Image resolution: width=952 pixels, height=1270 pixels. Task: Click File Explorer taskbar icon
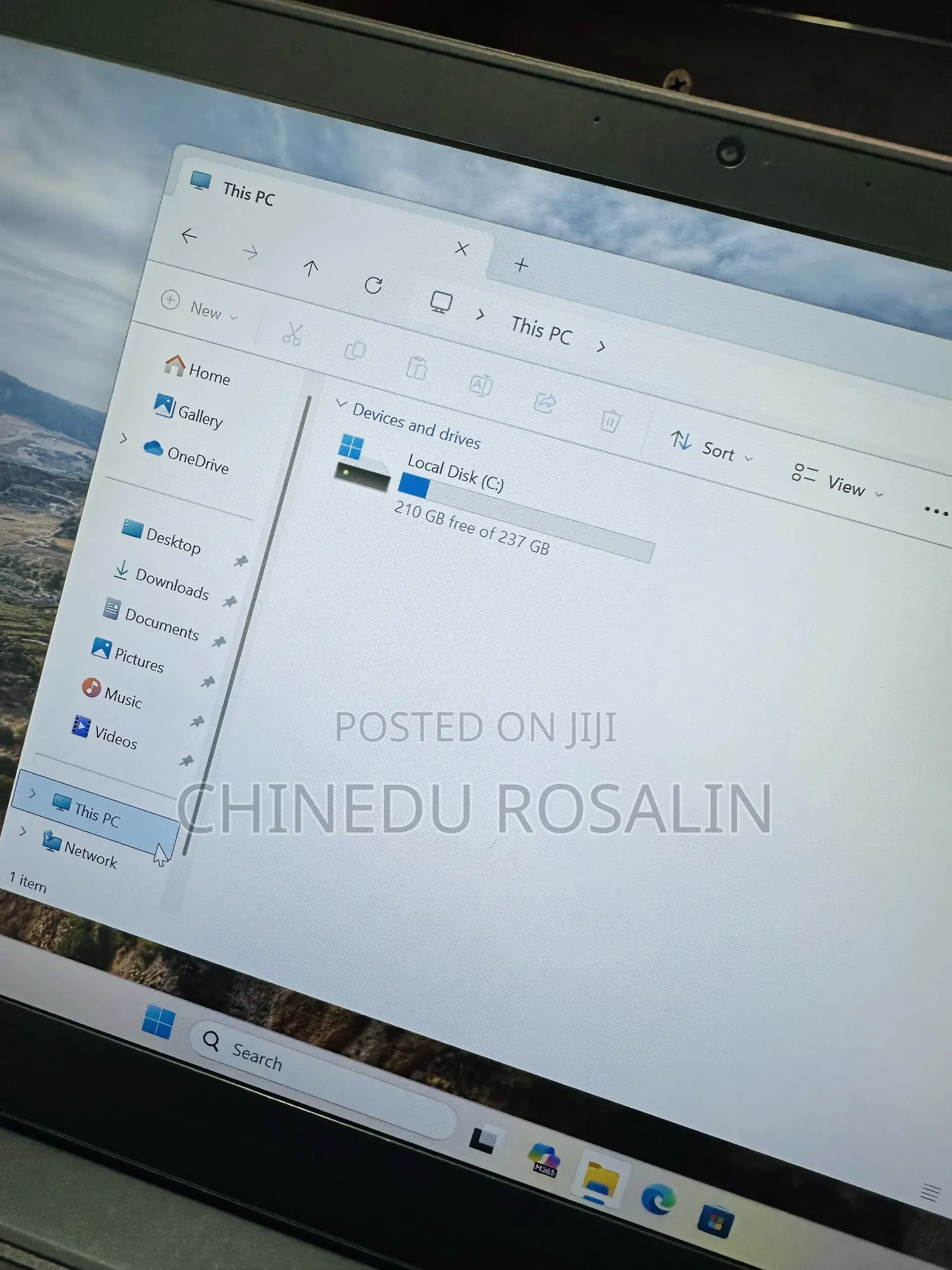[x=601, y=1180]
